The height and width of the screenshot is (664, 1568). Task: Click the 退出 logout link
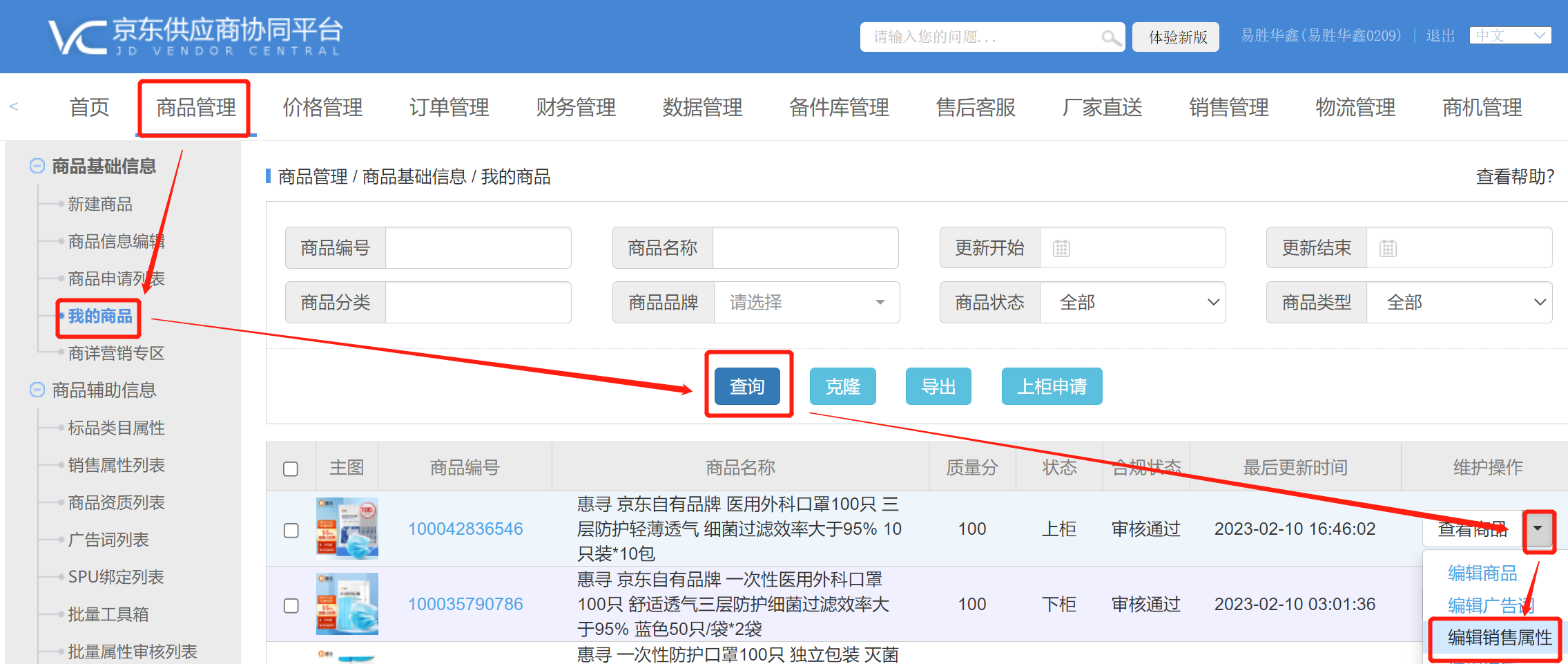[x=1440, y=35]
